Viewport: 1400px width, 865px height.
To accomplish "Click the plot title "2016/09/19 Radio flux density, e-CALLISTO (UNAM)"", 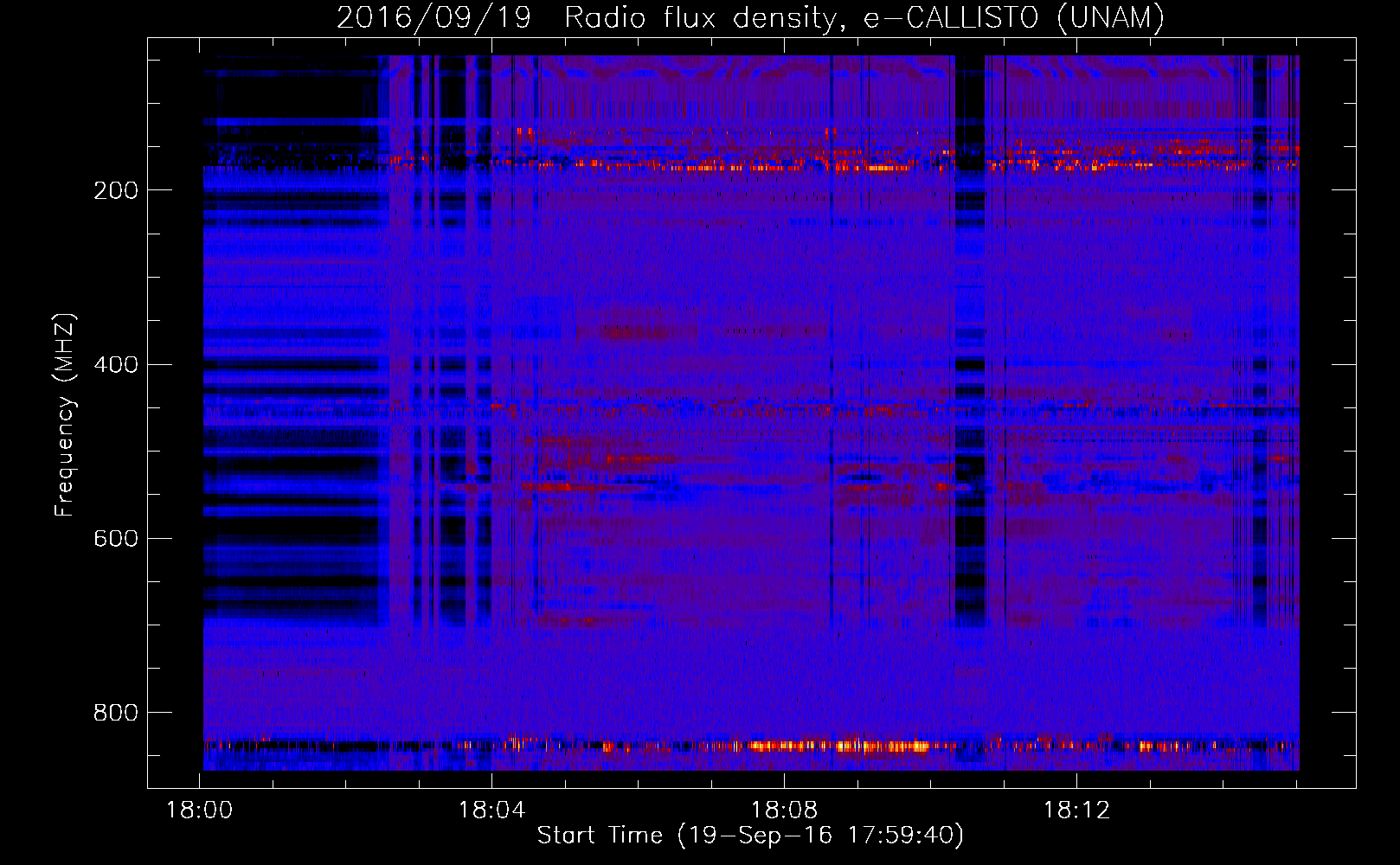I will 750,18.
